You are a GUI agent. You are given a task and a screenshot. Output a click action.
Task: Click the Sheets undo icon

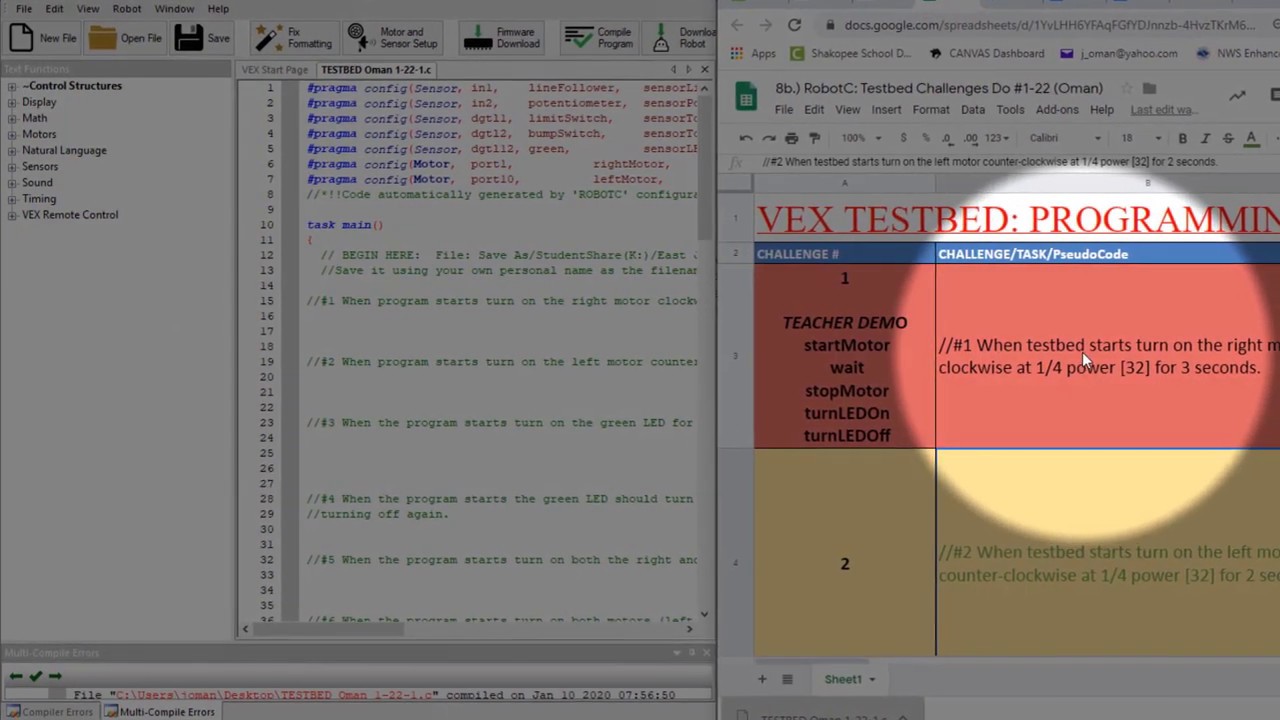(x=746, y=138)
